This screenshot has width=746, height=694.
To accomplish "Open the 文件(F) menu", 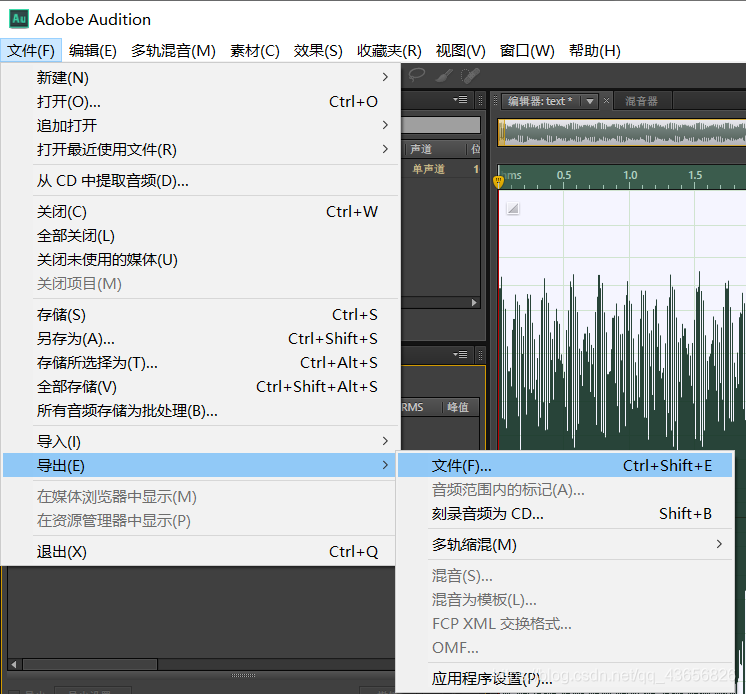I will point(31,50).
